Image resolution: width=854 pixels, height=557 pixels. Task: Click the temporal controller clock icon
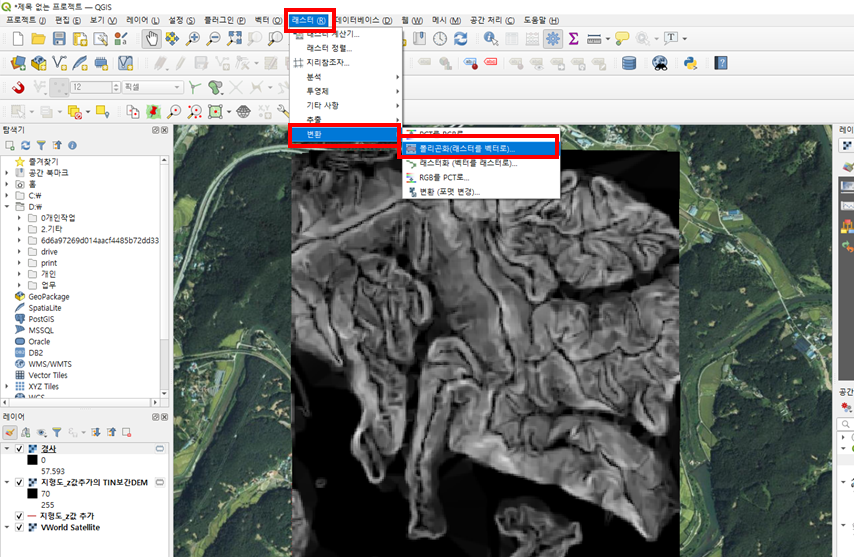tap(440, 39)
